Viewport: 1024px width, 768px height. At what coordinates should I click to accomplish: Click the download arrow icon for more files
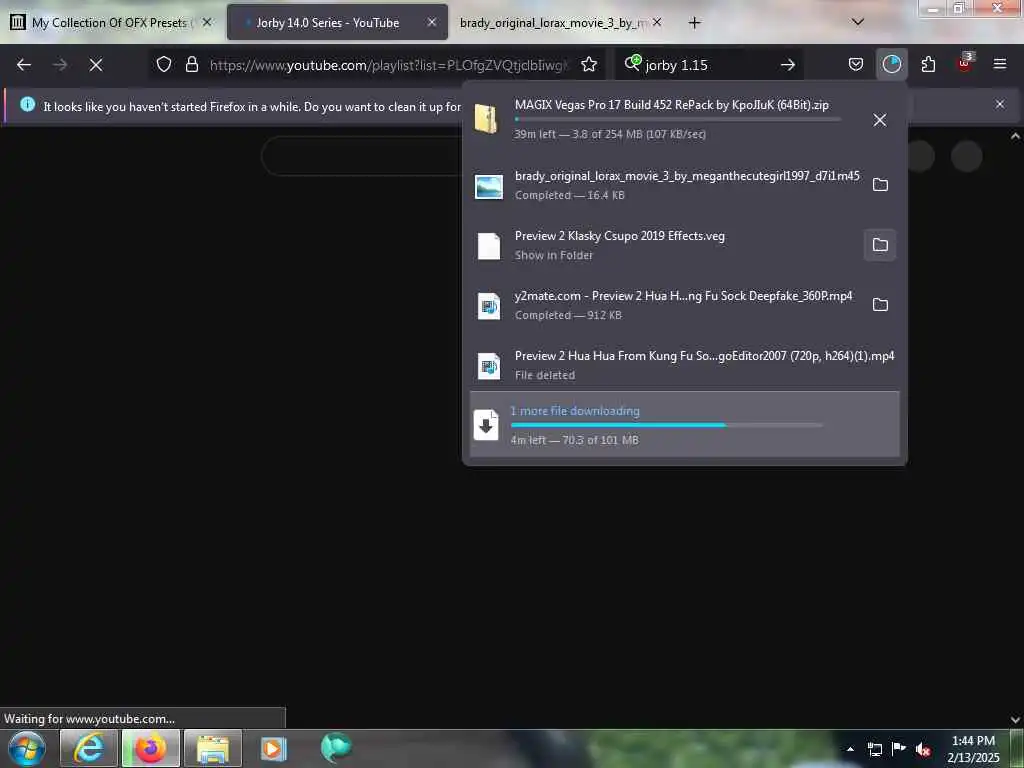tap(486, 425)
